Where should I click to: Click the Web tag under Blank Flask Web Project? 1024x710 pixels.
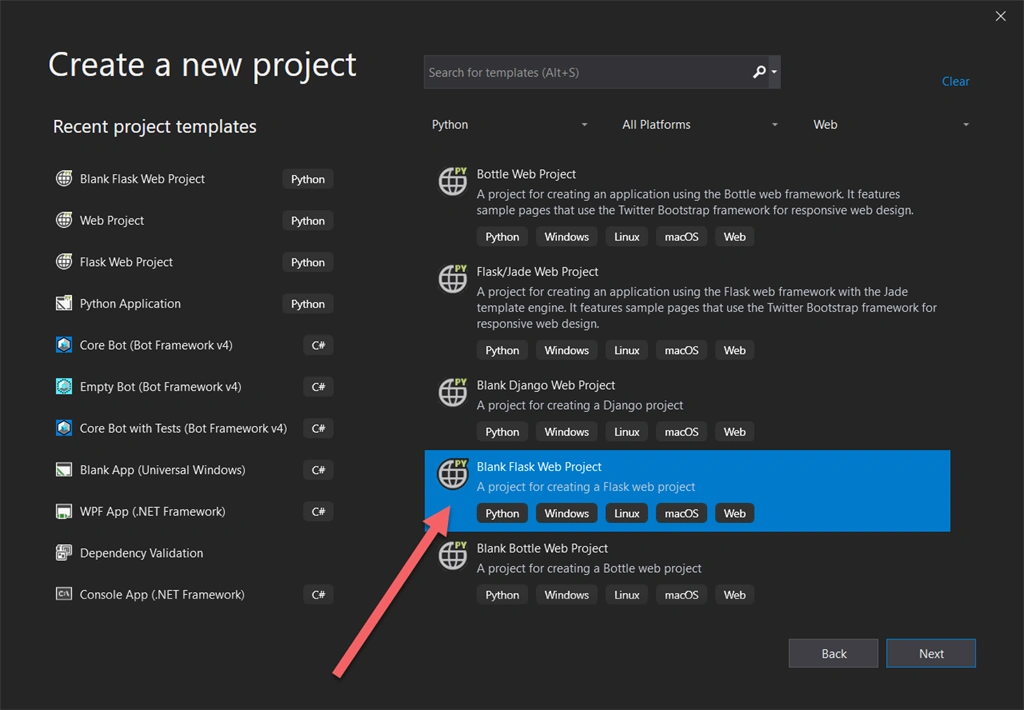[734, 513]
